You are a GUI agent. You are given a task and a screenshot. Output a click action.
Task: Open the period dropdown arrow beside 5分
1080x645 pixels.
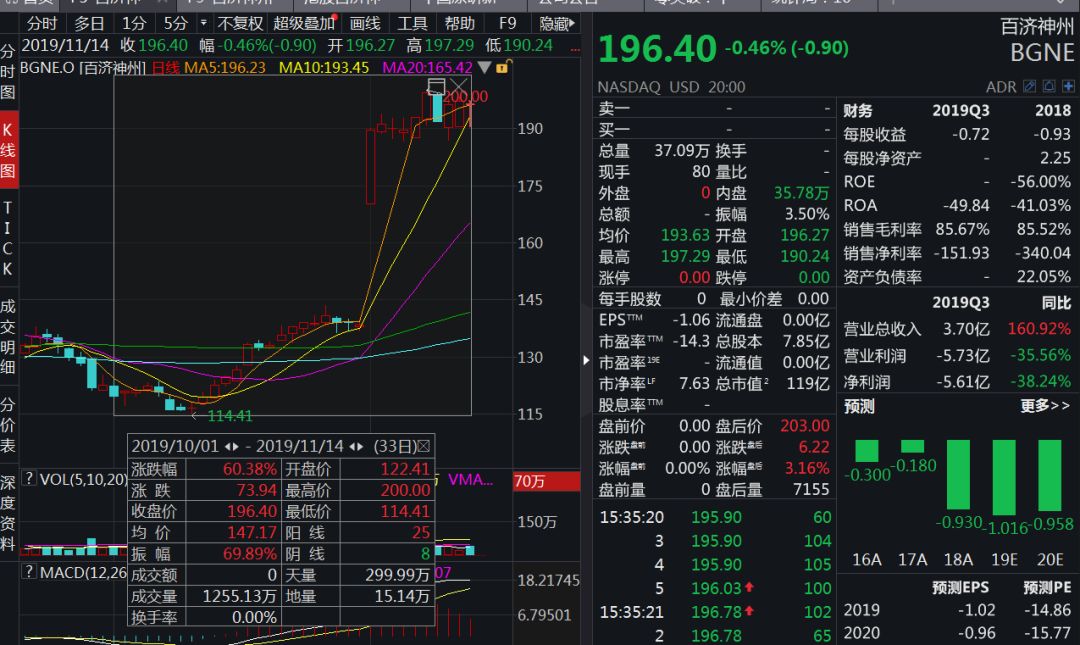203,23
